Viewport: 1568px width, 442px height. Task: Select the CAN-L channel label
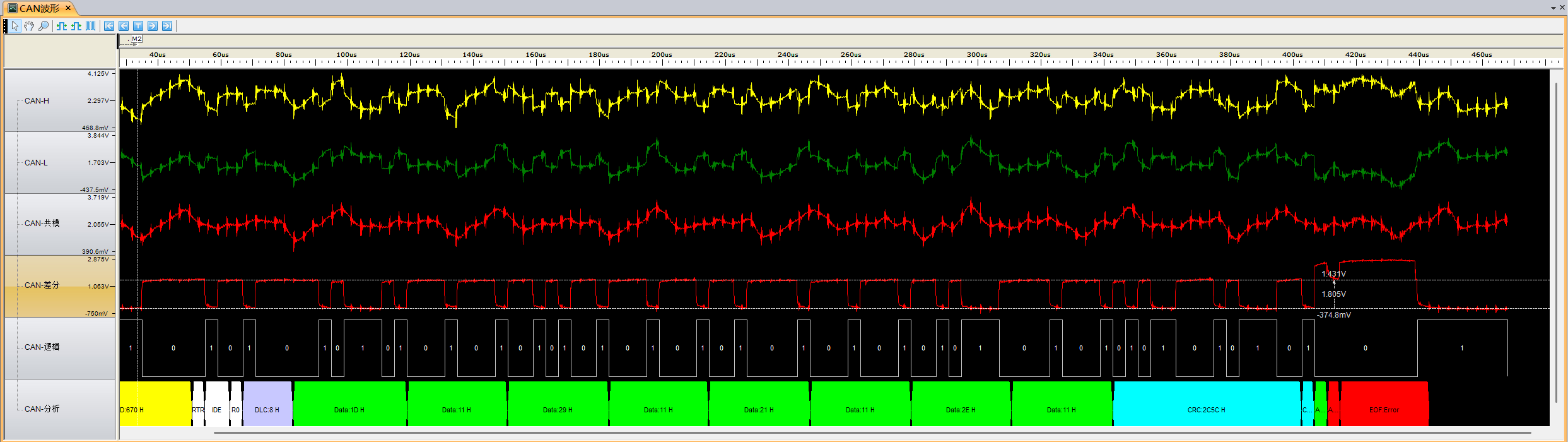pyautogui.click(x=36, y=162)
